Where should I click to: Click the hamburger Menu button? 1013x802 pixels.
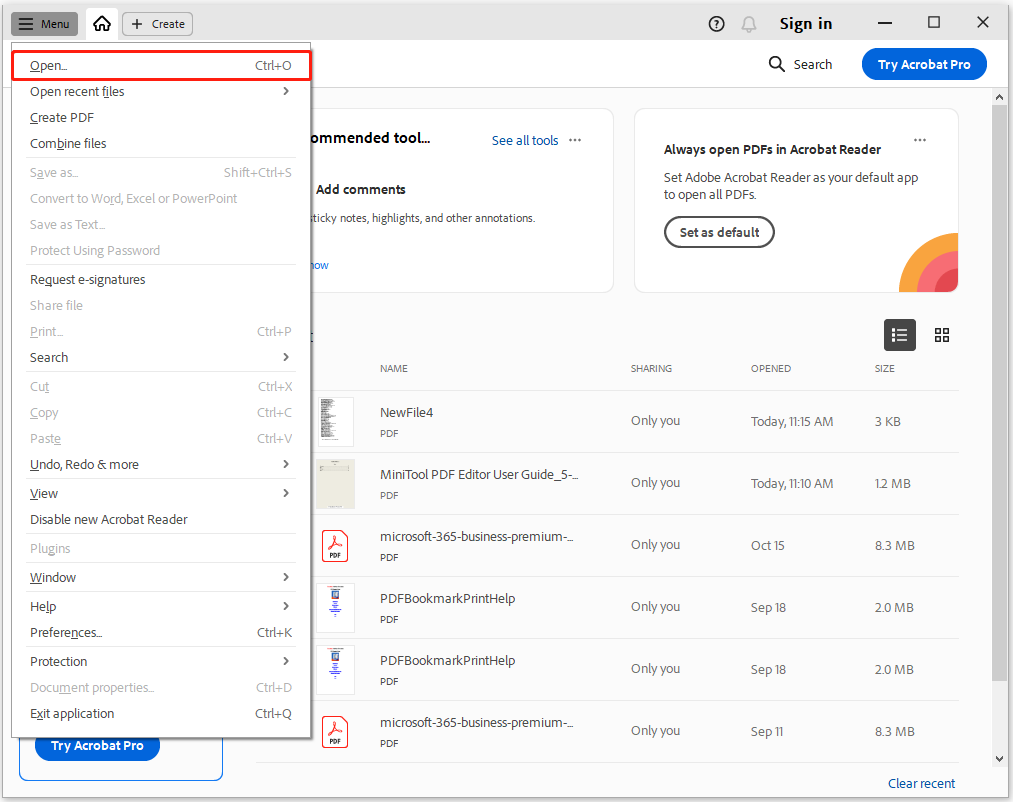coord(44,24)
